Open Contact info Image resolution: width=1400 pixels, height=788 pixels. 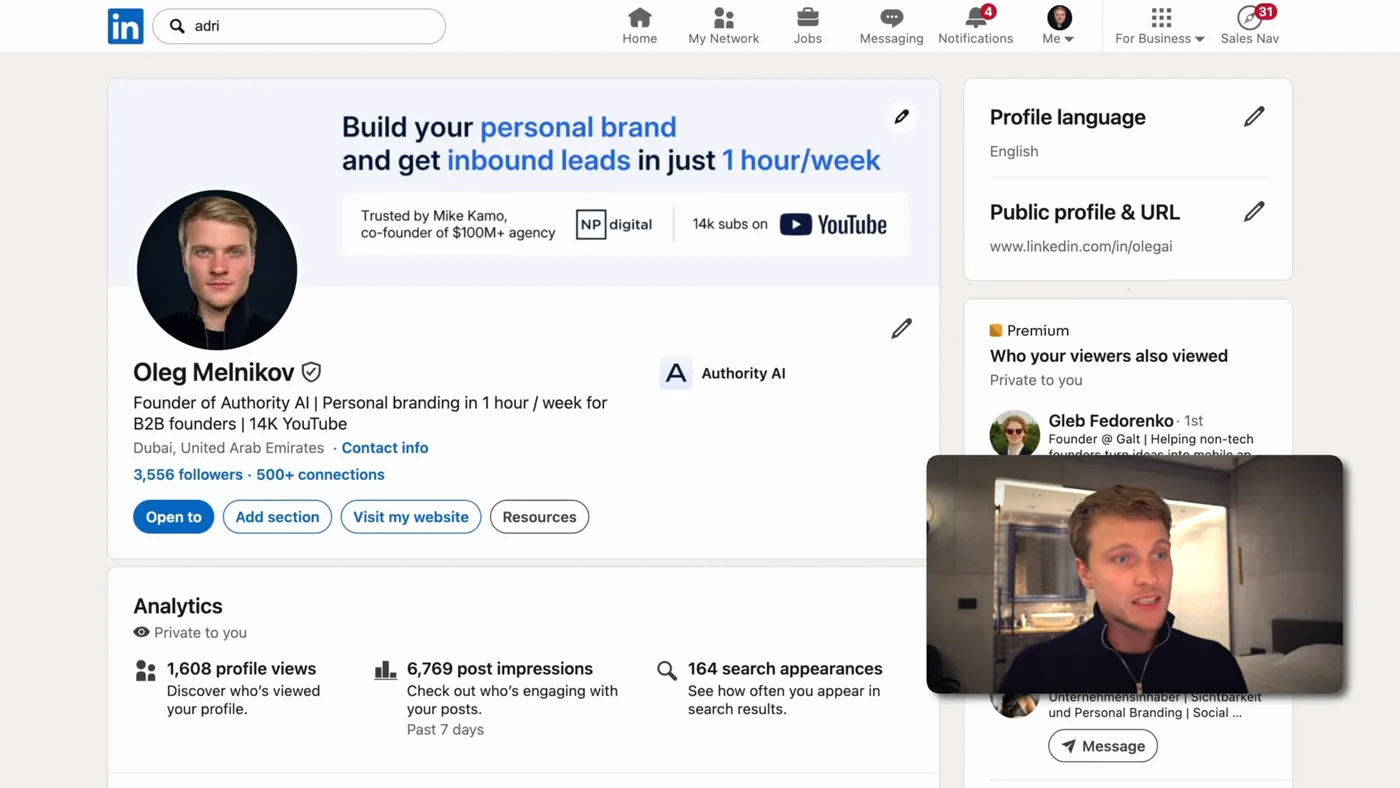click(x=385, y=448)
